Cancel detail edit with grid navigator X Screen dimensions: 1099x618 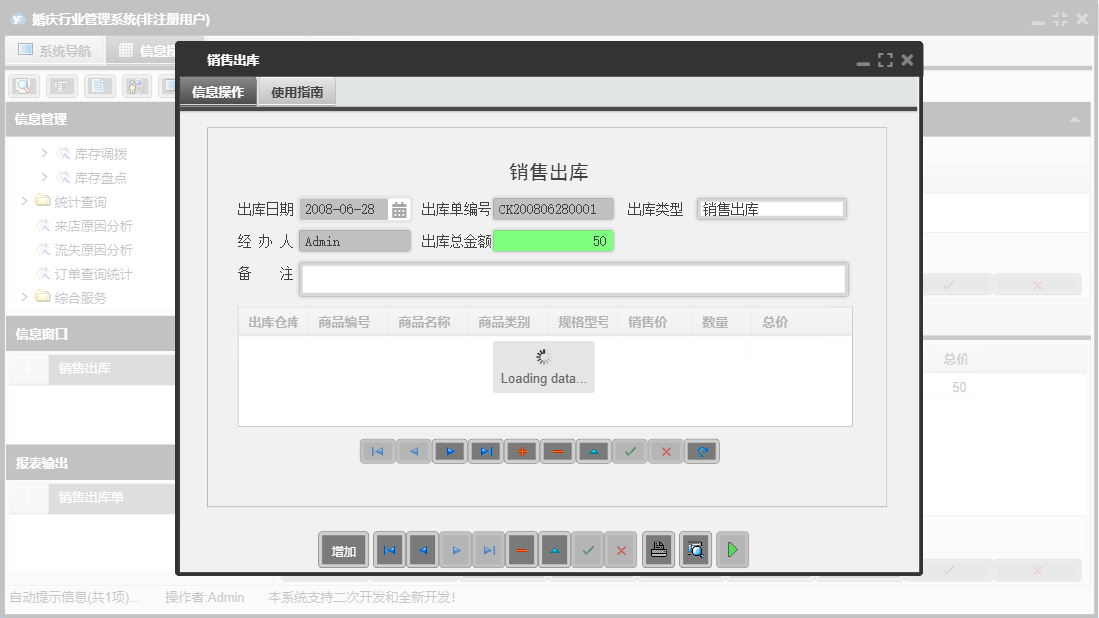click(x=667, y=451)
